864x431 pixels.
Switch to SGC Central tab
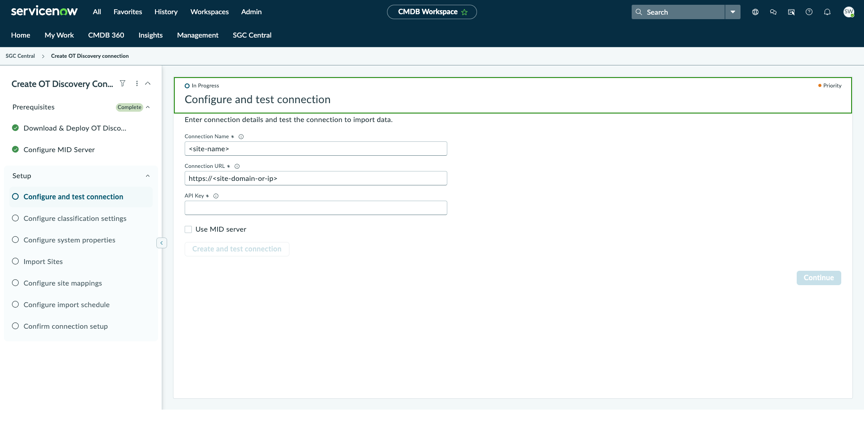(x=252, y=35)
